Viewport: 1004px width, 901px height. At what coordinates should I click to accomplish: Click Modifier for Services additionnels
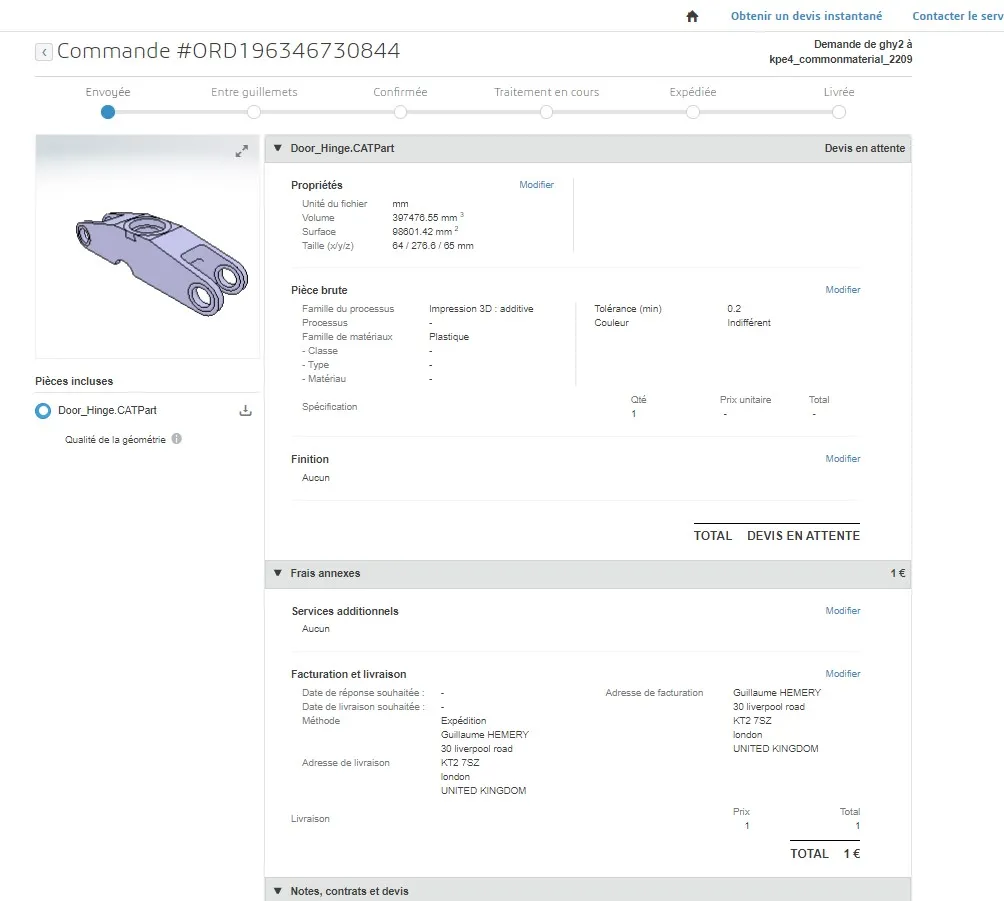pos(842,611)
